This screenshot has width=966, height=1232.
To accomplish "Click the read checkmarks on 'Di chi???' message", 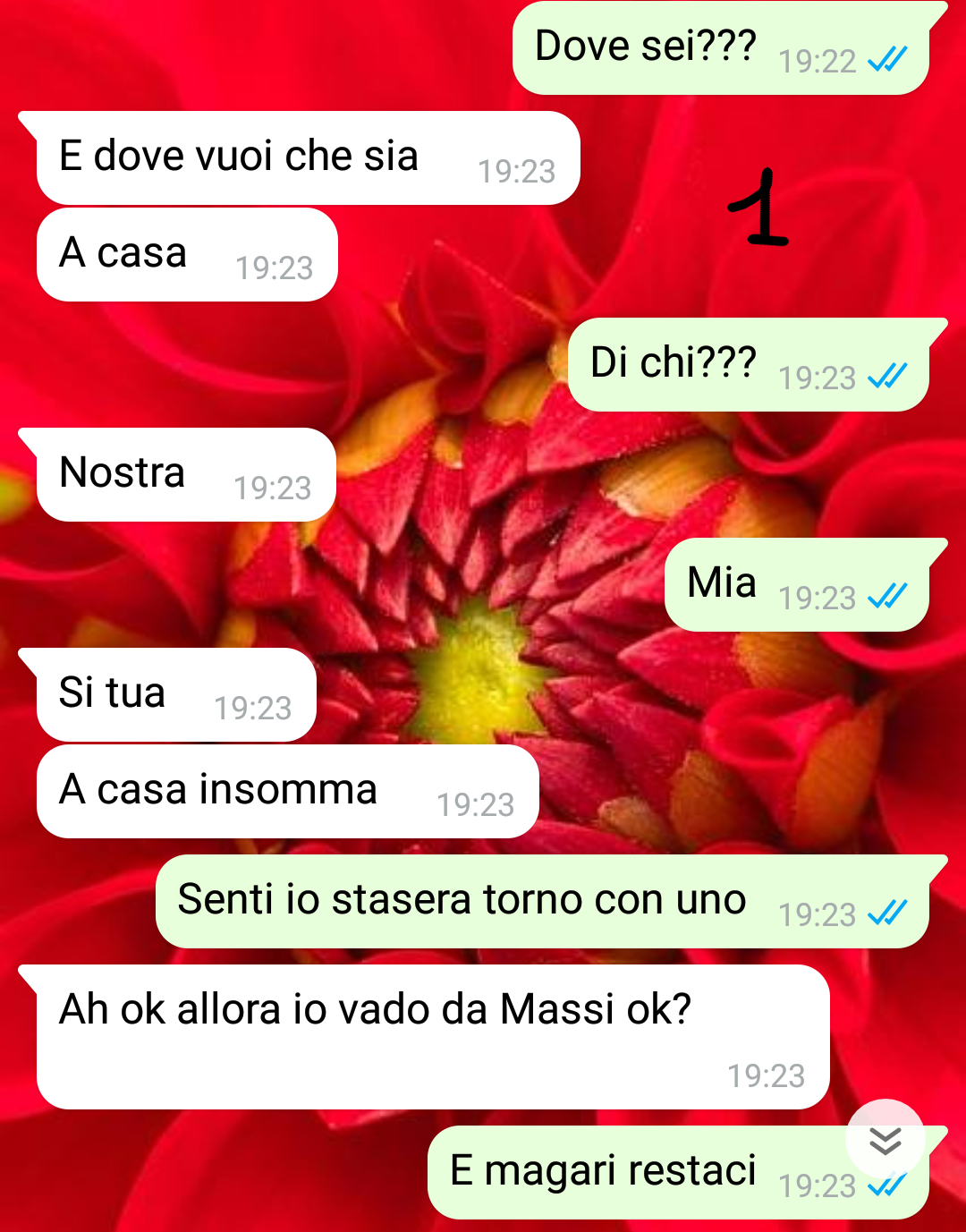I will [887, 376].
